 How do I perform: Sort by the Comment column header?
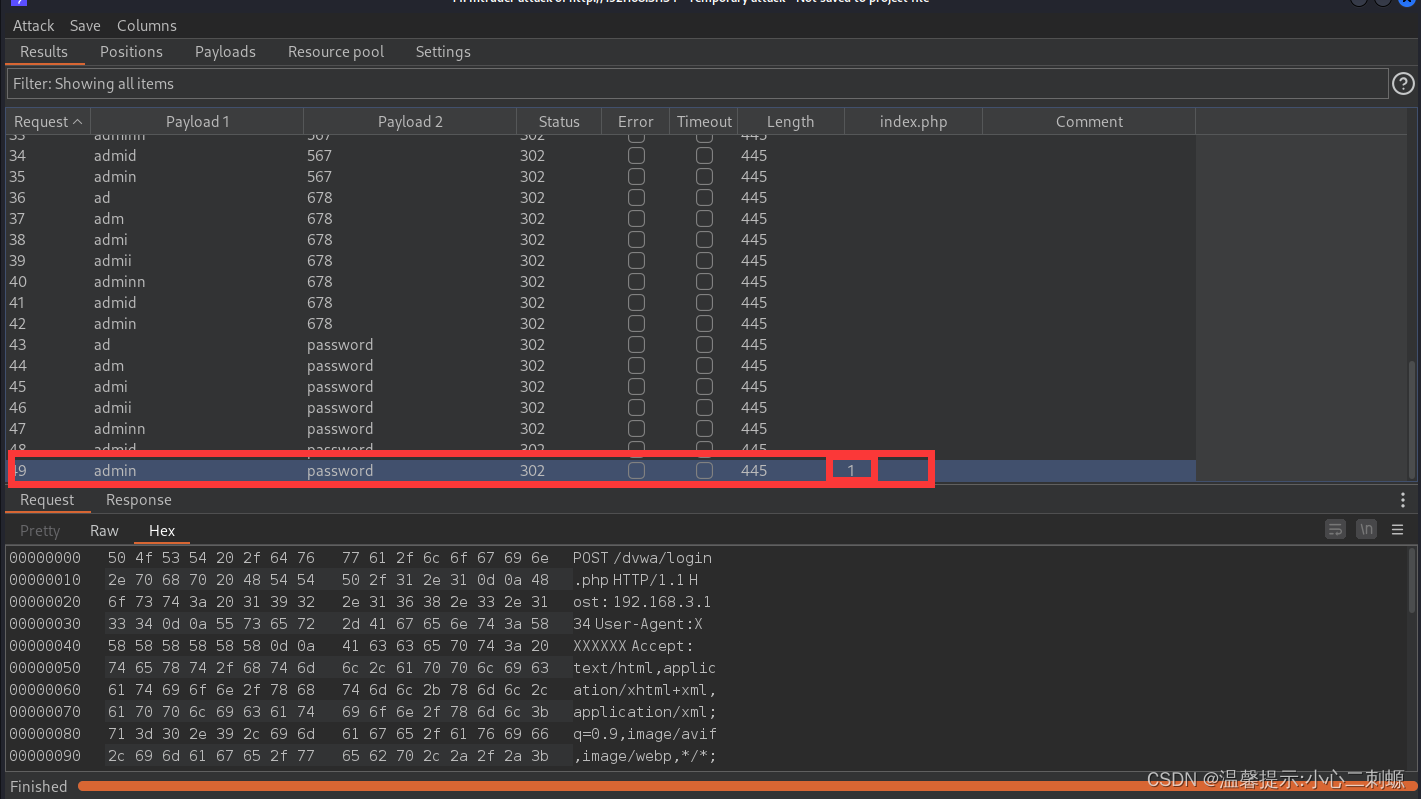(1089, 122)
